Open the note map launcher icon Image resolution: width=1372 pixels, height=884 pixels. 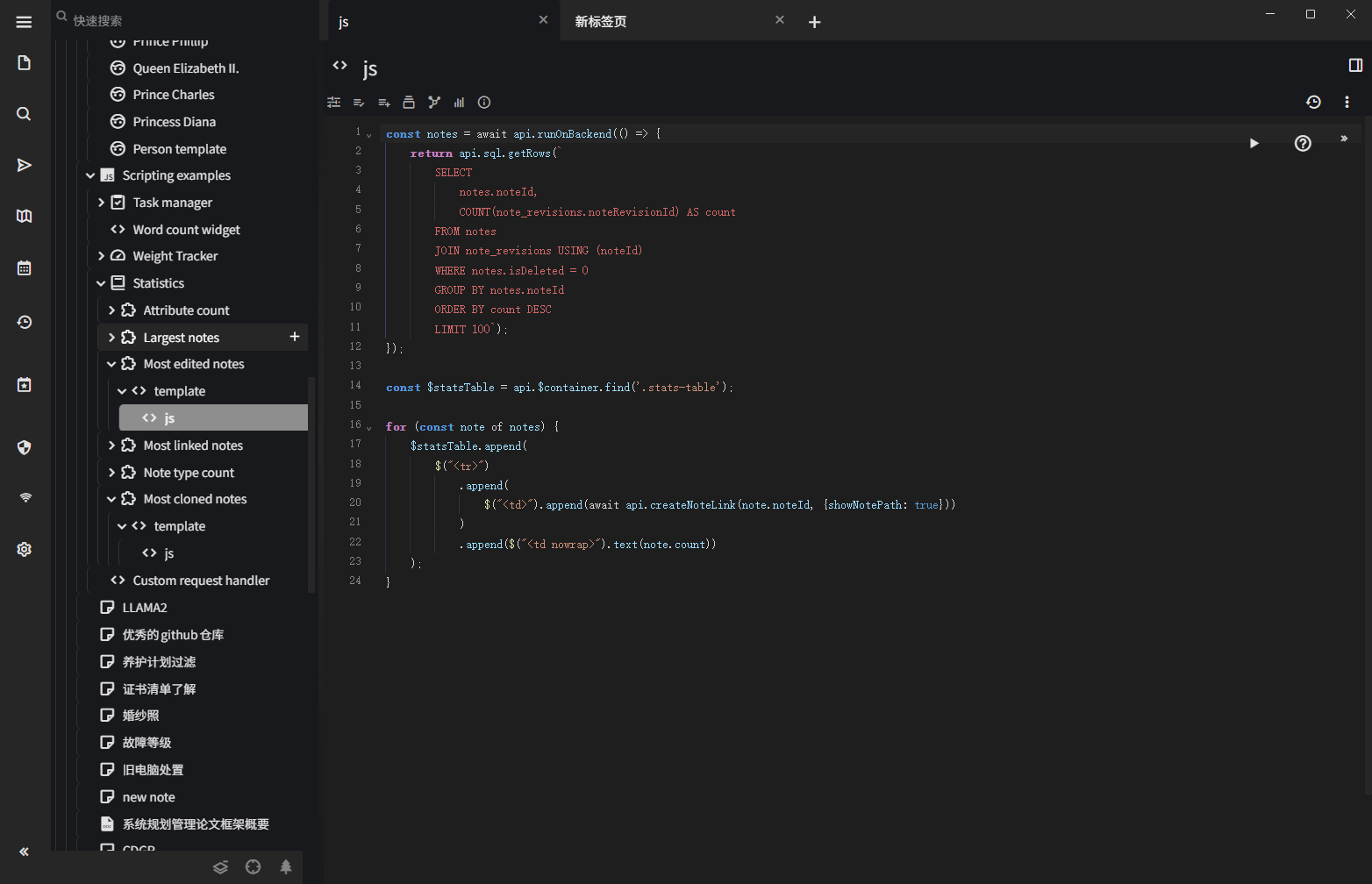[24, 217]
